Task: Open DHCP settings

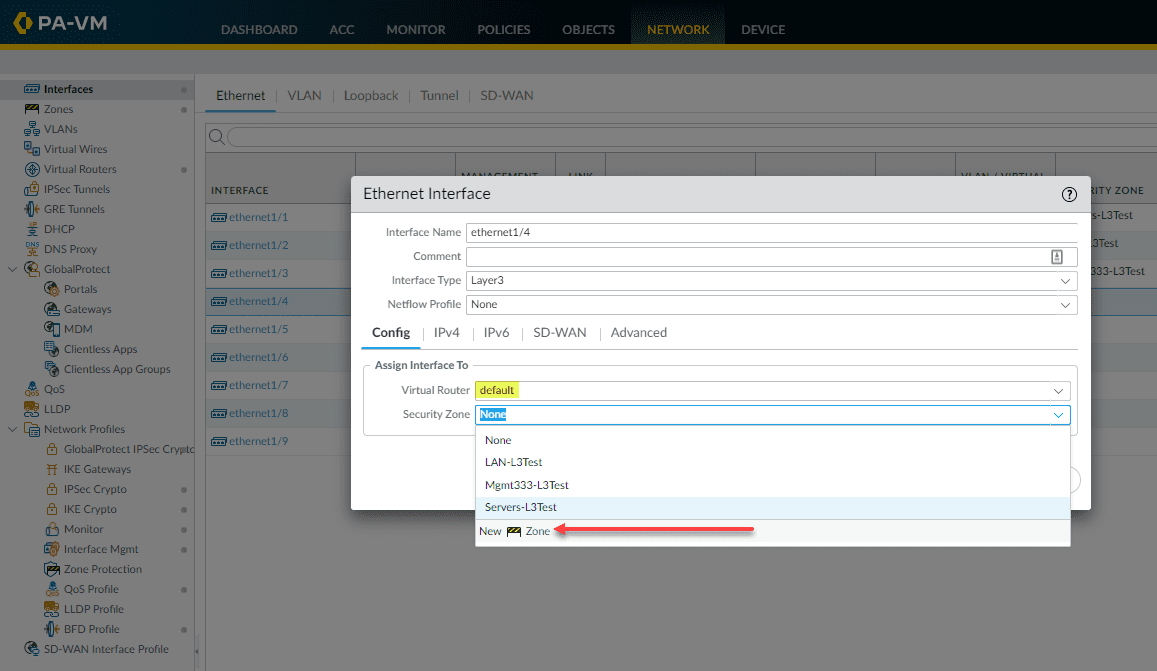Action: [56, 228]
